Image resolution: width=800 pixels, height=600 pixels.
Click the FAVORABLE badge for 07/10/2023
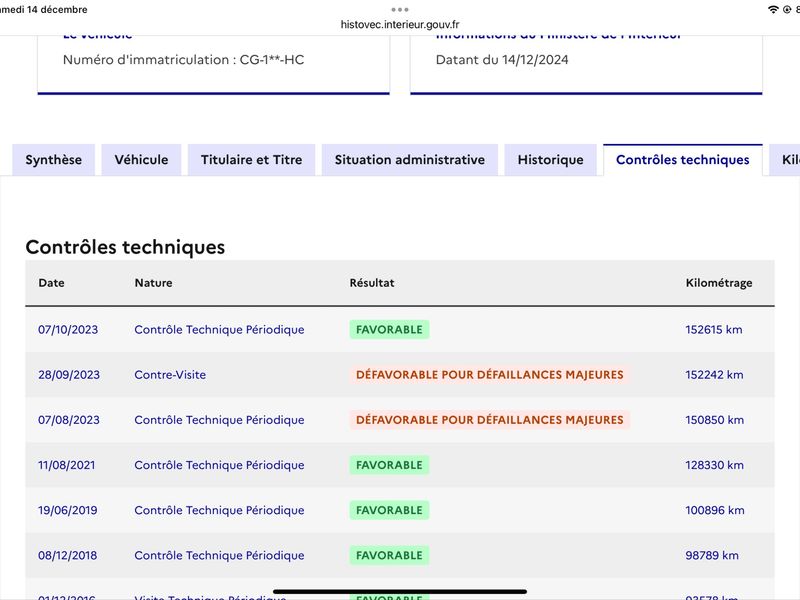click(389, 330)
